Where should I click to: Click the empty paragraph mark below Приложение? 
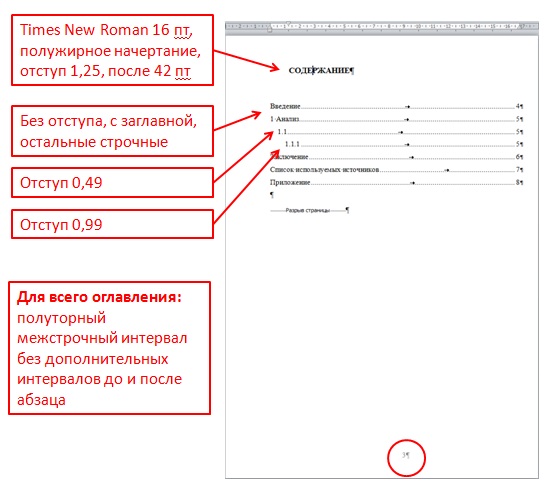272,195
